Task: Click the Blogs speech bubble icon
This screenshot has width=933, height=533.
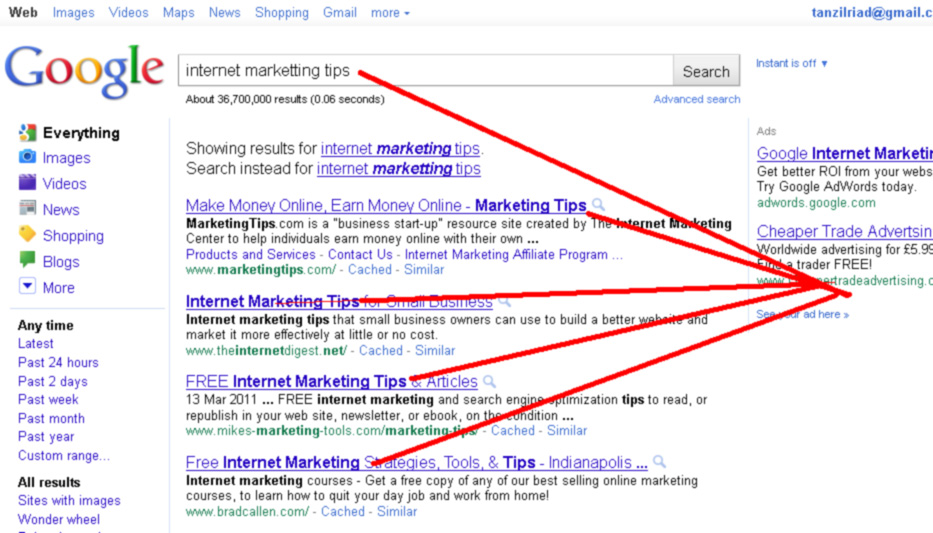Action: pos(27,260)
